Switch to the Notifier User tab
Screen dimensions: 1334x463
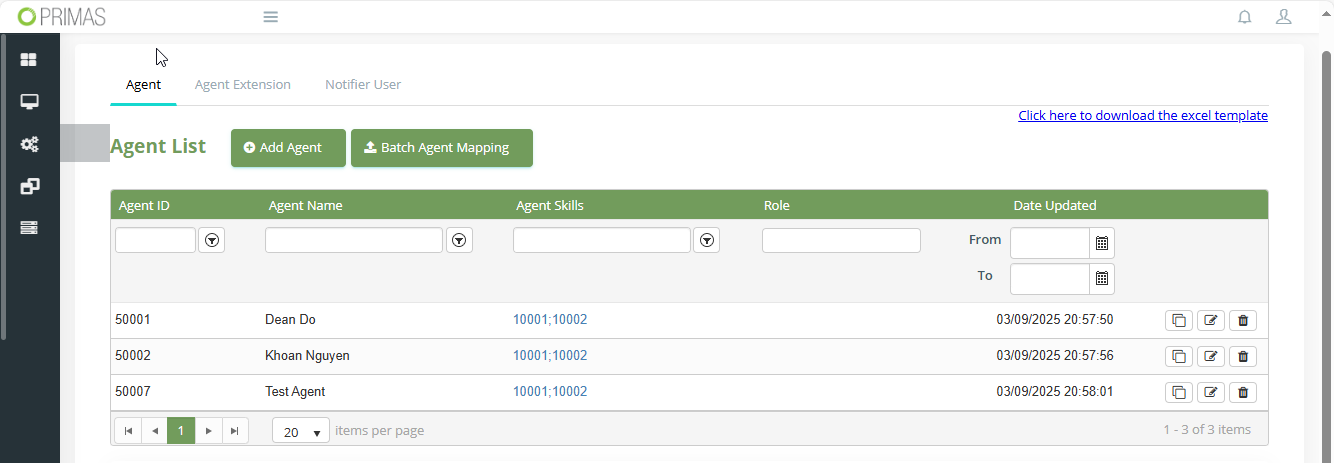[x=363, y=85]
